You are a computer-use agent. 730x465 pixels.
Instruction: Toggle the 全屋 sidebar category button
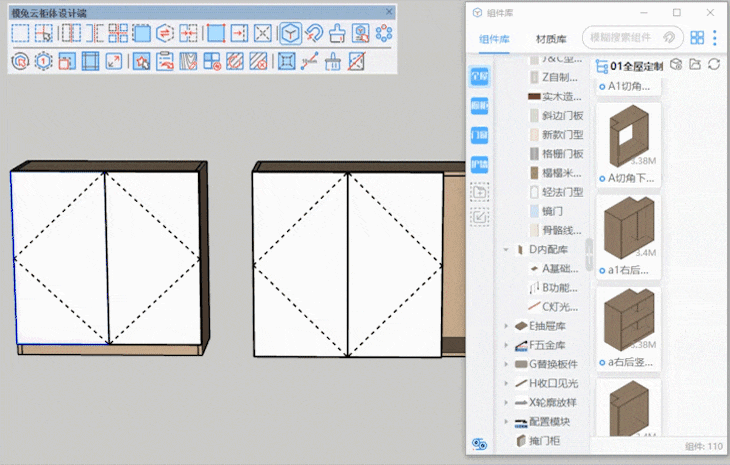(480, 77)
